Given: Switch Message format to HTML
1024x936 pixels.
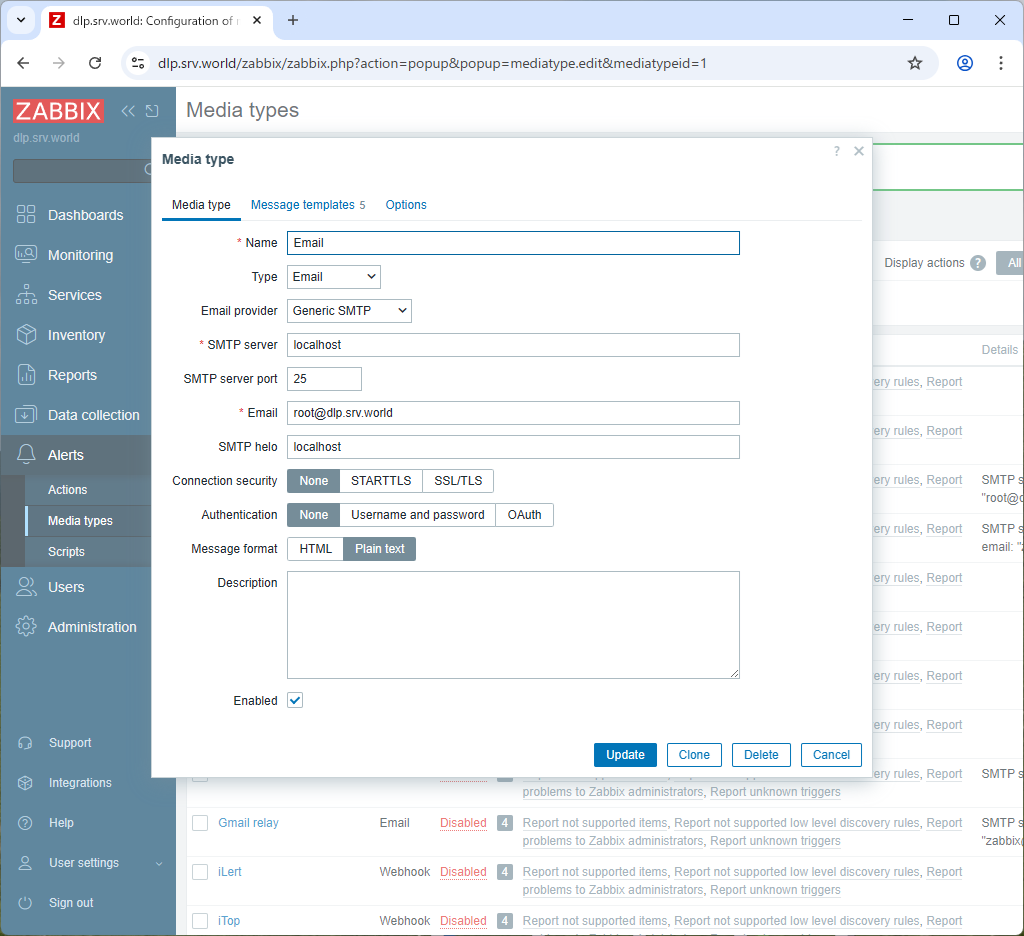Looking at the screenshot, I should click(315, 548).
